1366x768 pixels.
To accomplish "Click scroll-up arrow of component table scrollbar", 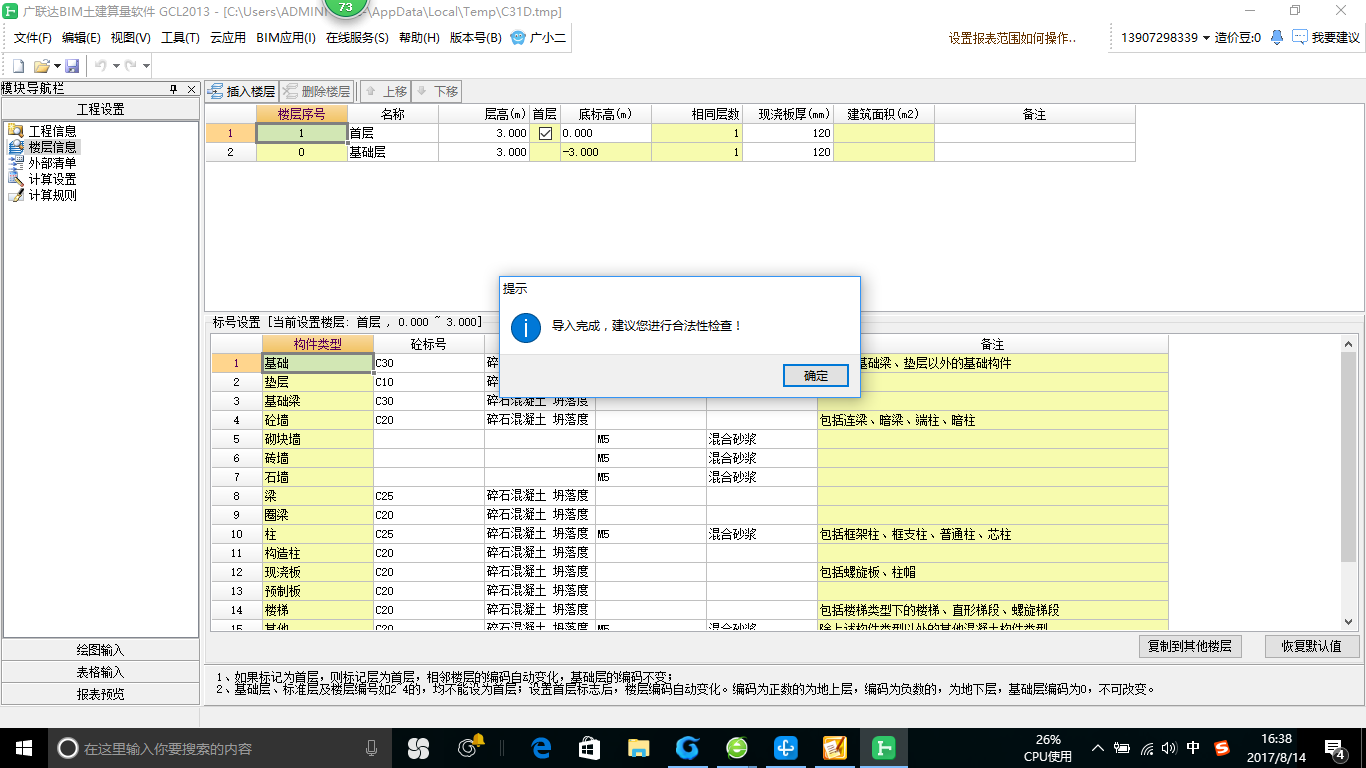I will tap(1348, 343).
